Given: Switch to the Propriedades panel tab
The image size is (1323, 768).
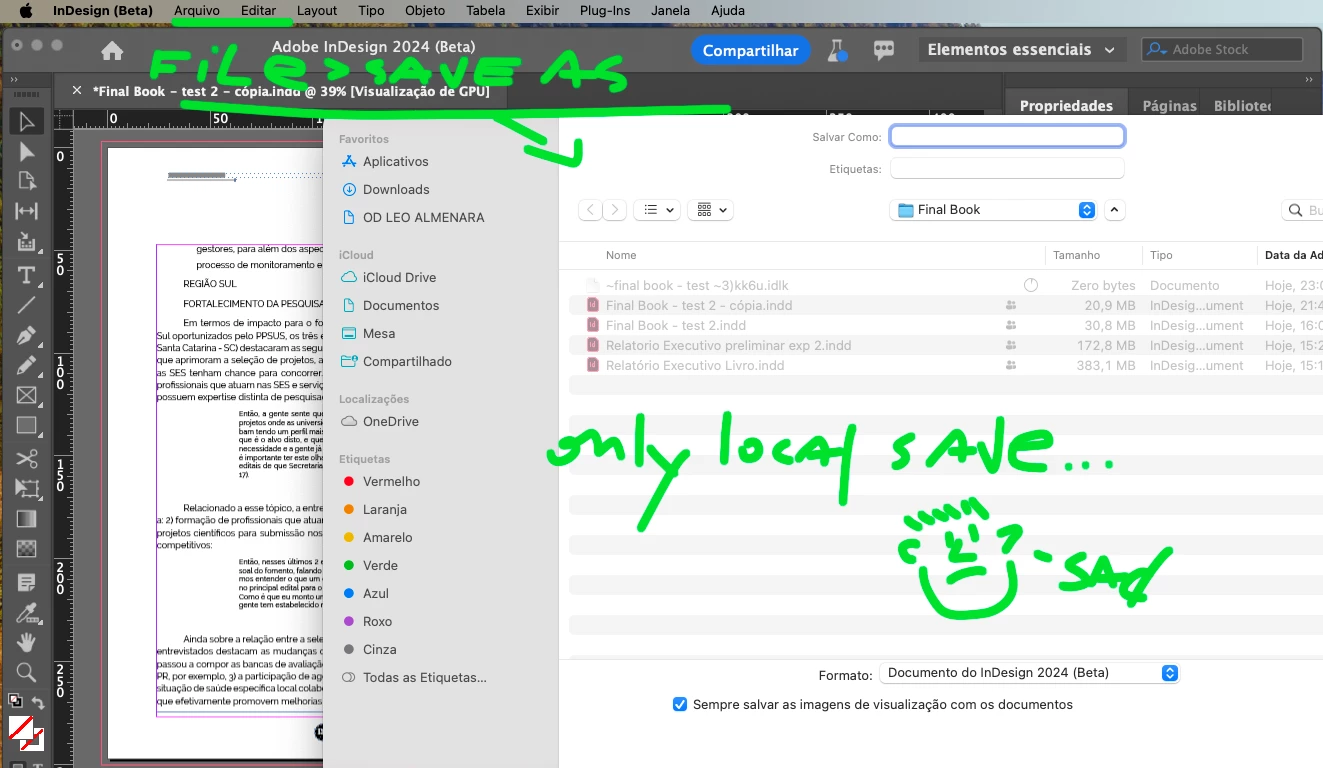Looking at the screenshot, I should click(x=1066, y=105).
